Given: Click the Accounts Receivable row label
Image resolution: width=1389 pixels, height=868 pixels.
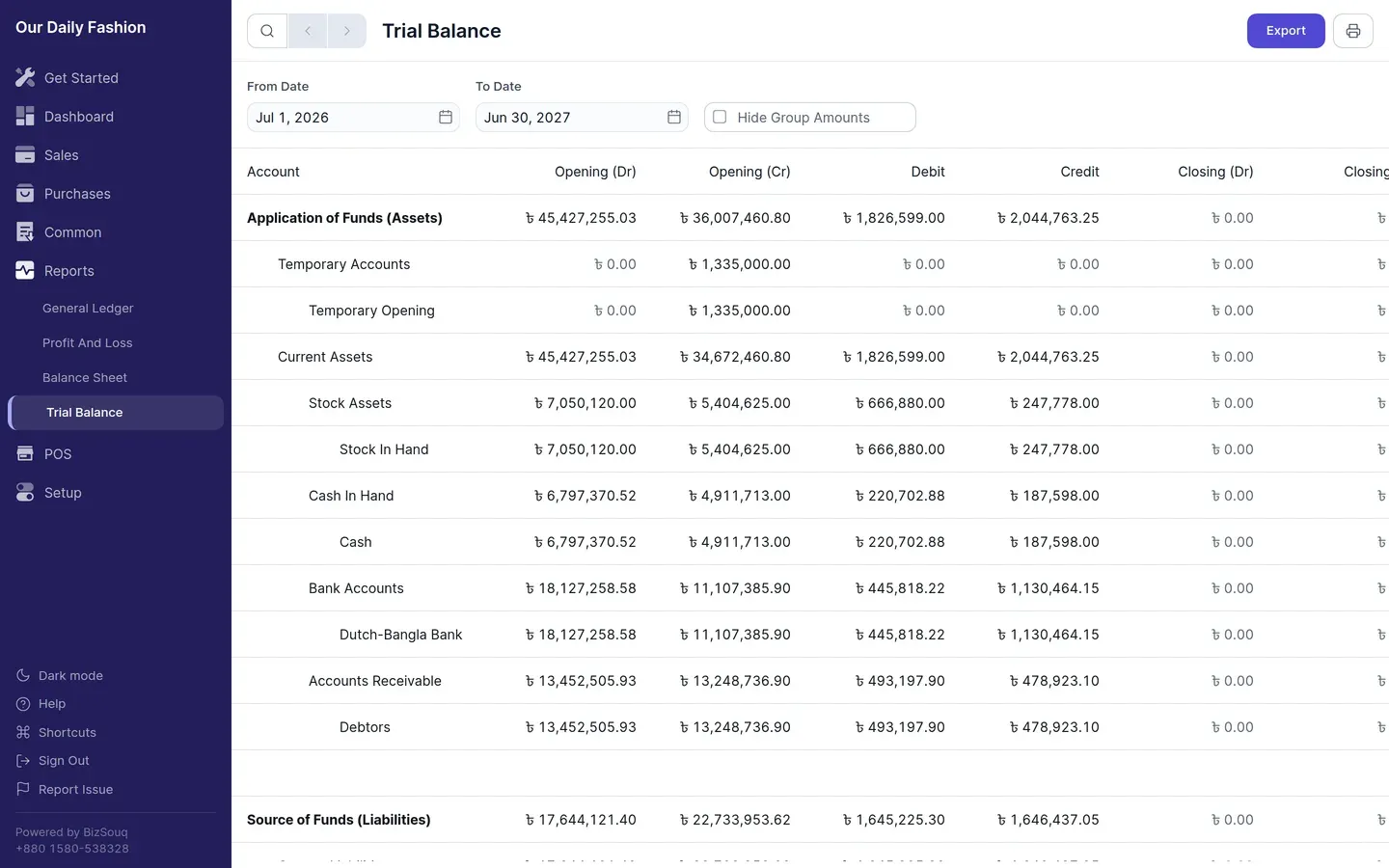Looking at the screenshot, I should (375, 681).
